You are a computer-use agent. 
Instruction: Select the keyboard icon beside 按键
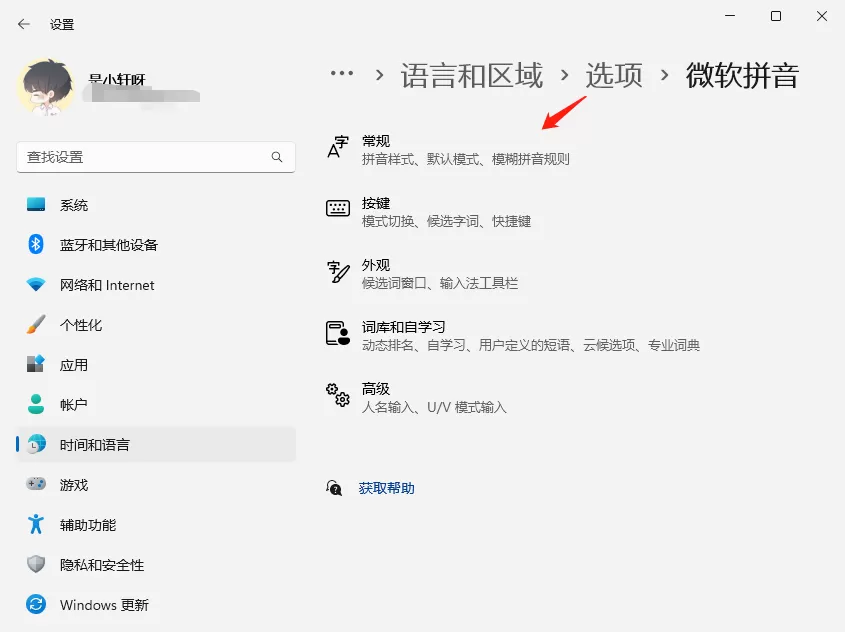[338, 208]
